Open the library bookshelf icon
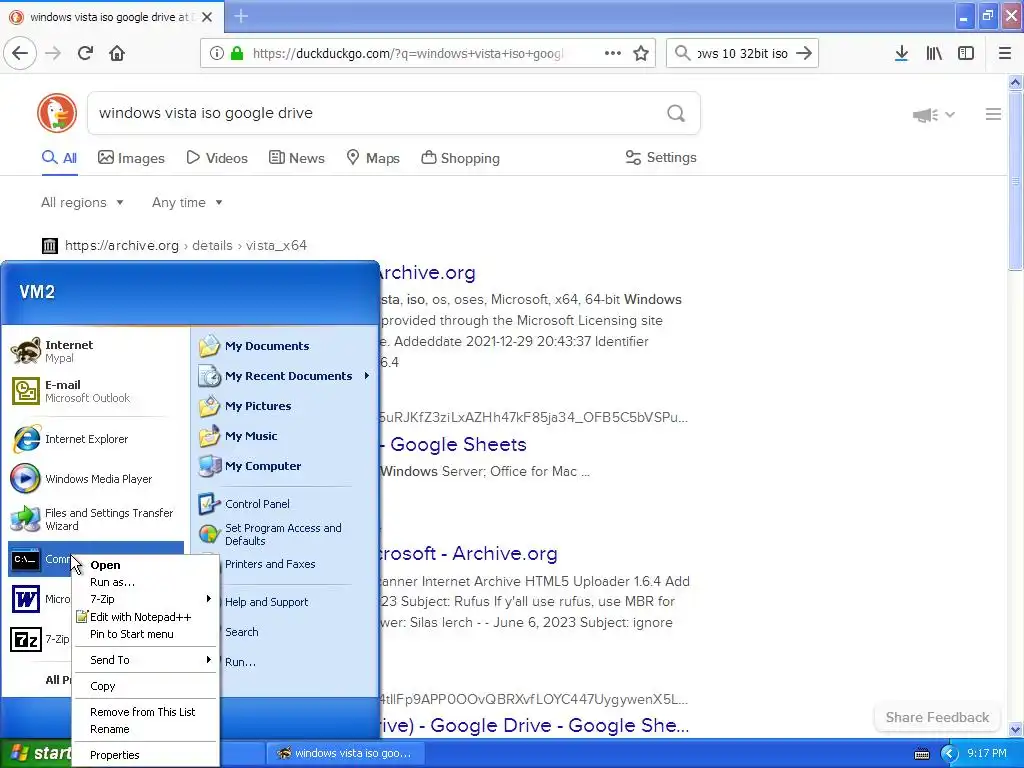The width and height of the screenshot is (1024, 768). coord(934,53)
